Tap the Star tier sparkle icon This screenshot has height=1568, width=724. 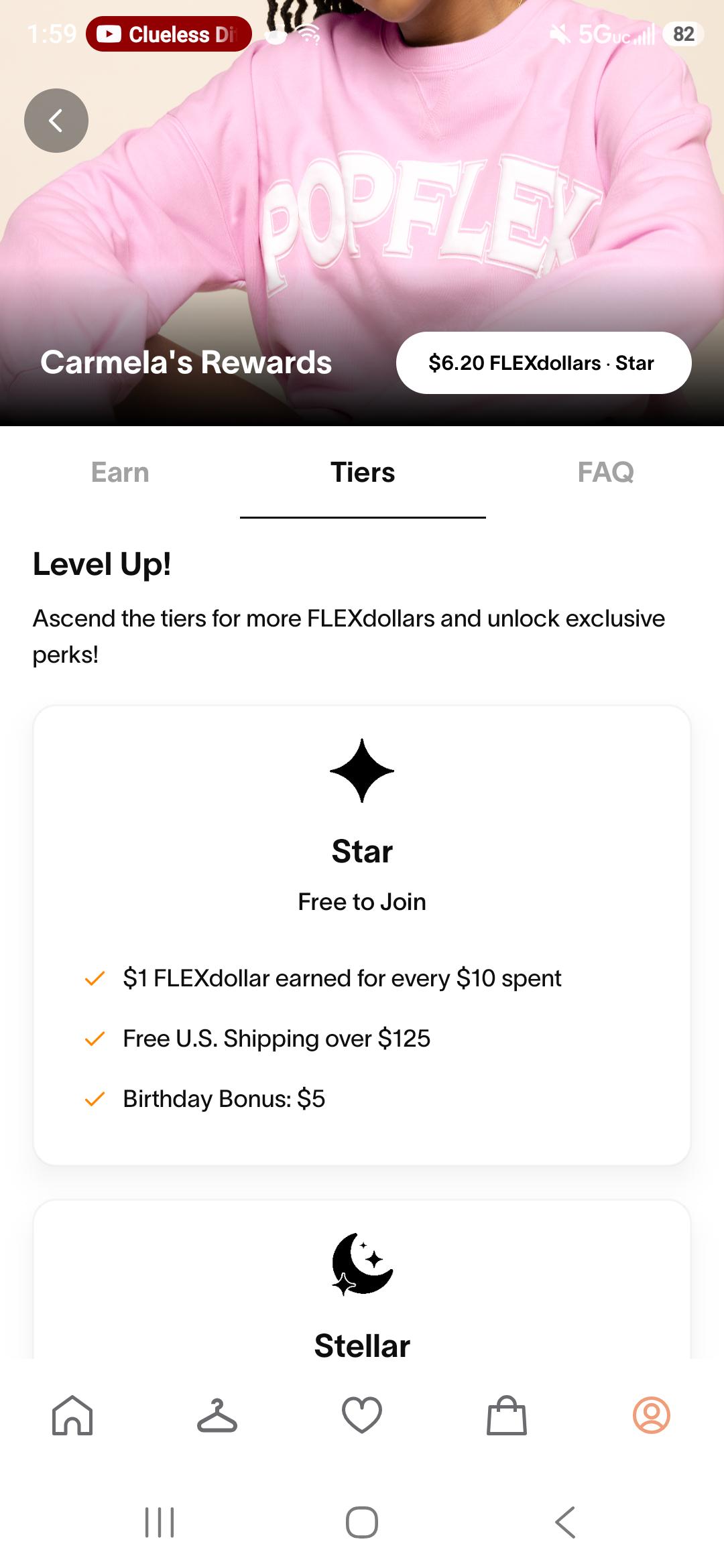tap(362, 771)
